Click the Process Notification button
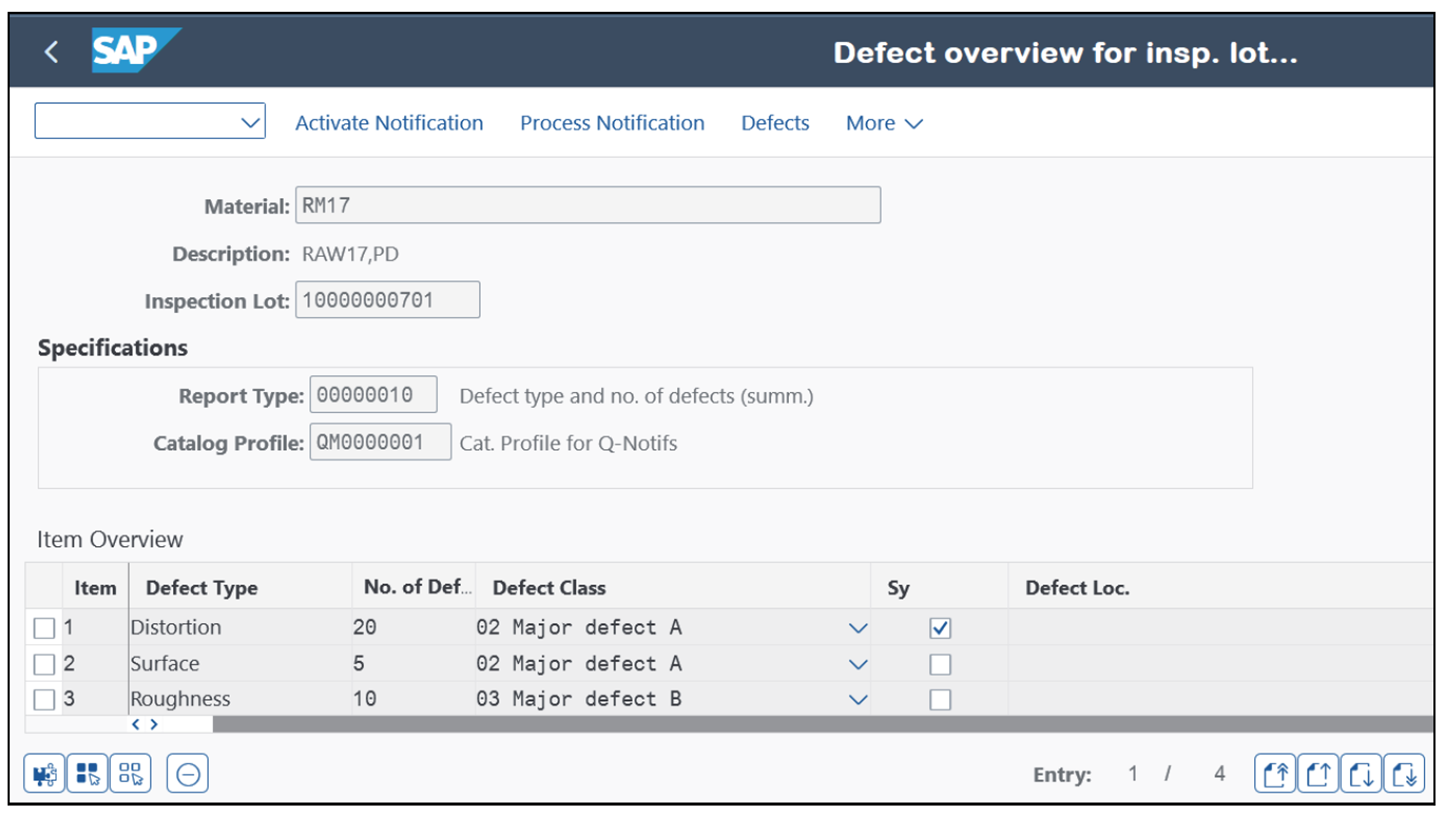1447x816 pixels. pos(612,123)
